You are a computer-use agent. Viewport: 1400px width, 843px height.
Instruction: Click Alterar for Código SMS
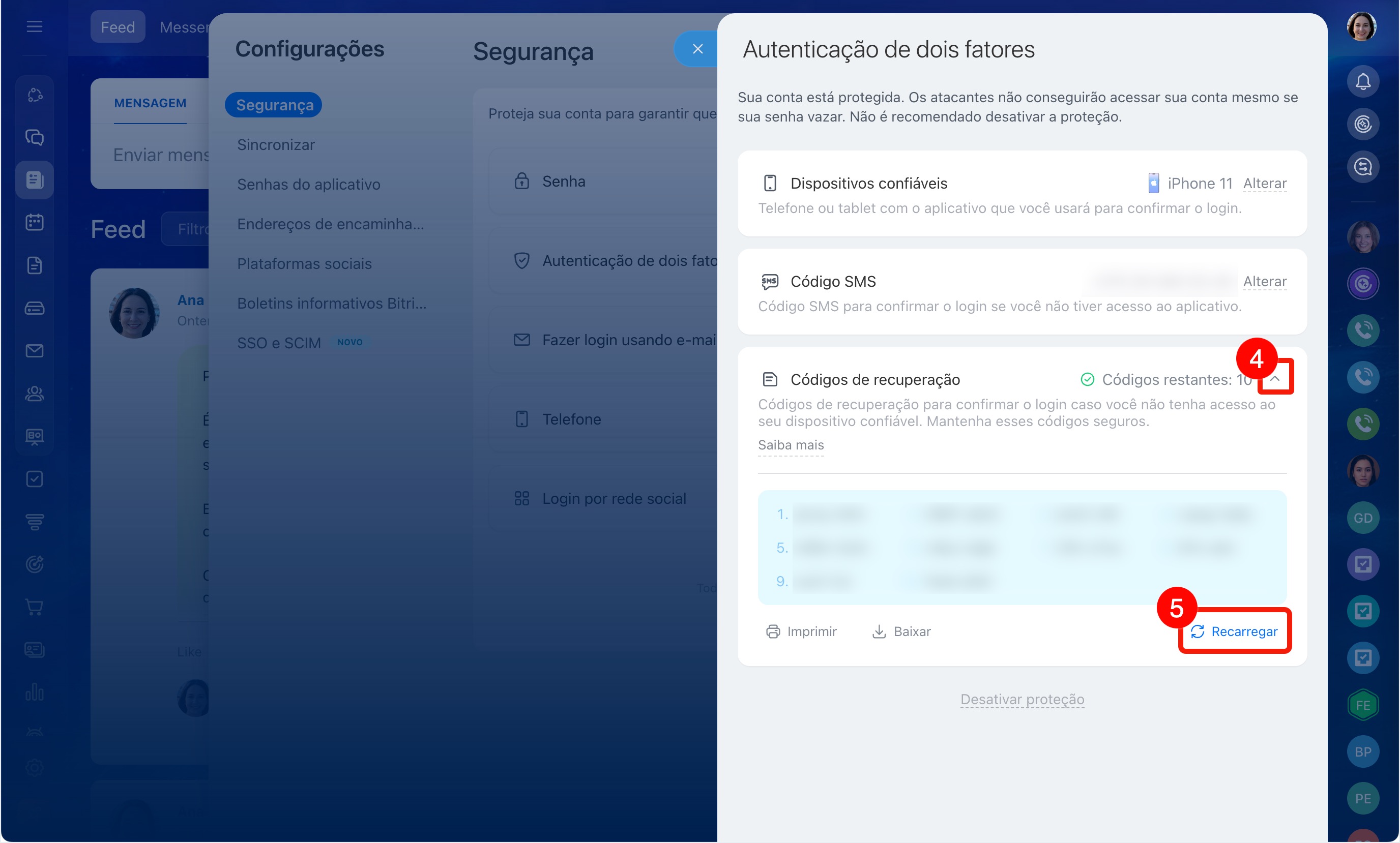click(1264, 281)
